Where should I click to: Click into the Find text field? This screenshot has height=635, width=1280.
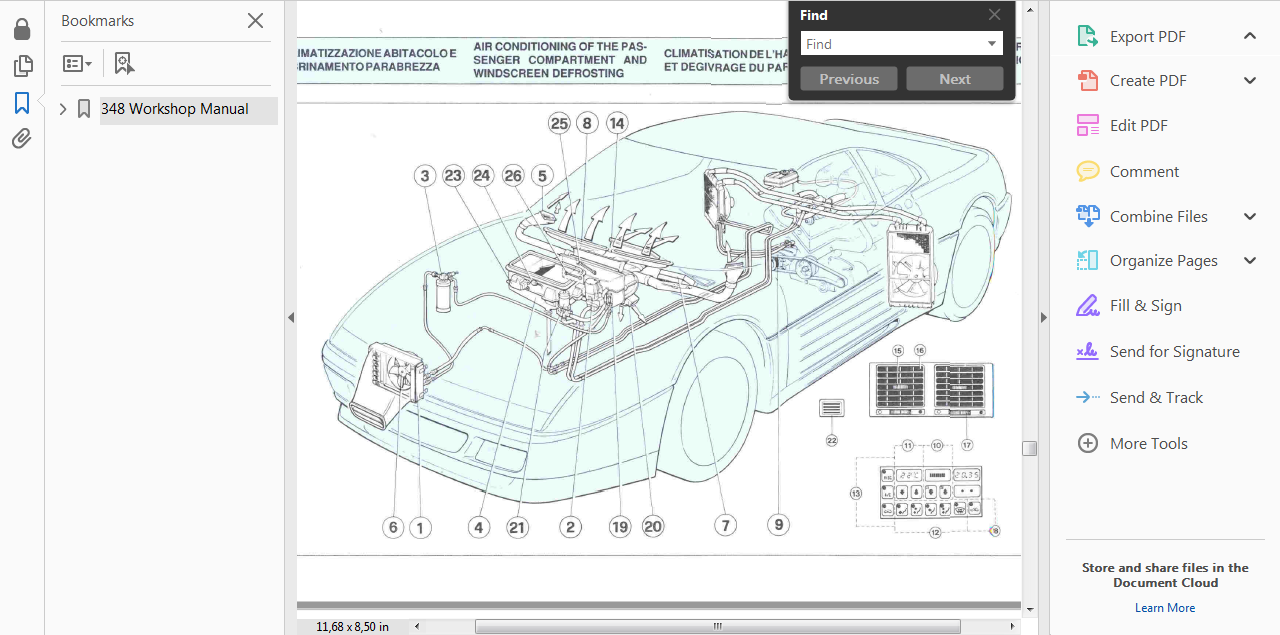892,44
